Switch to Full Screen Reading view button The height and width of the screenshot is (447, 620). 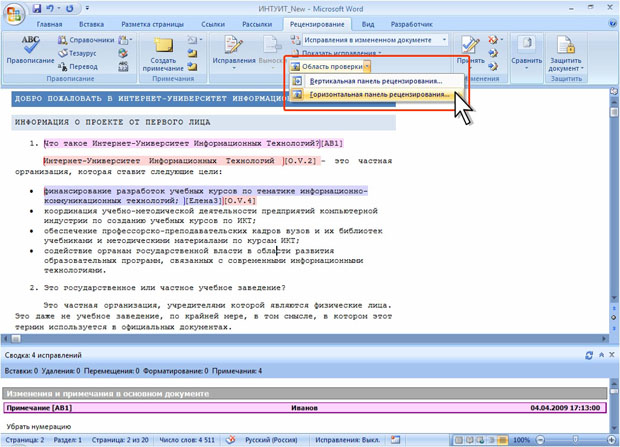coord(470,440)
